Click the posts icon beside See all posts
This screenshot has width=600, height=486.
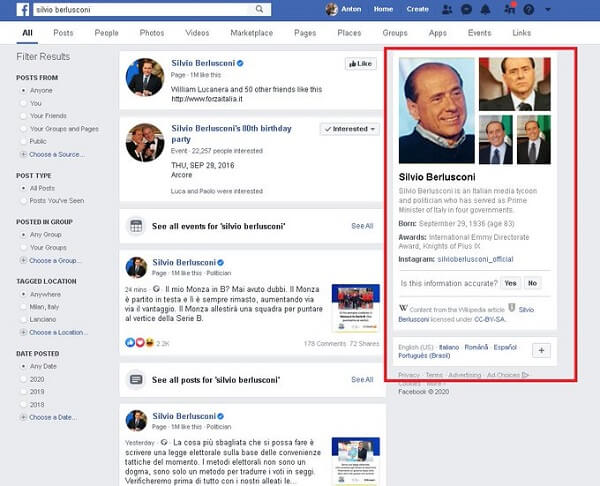click(x=136, y=380)
